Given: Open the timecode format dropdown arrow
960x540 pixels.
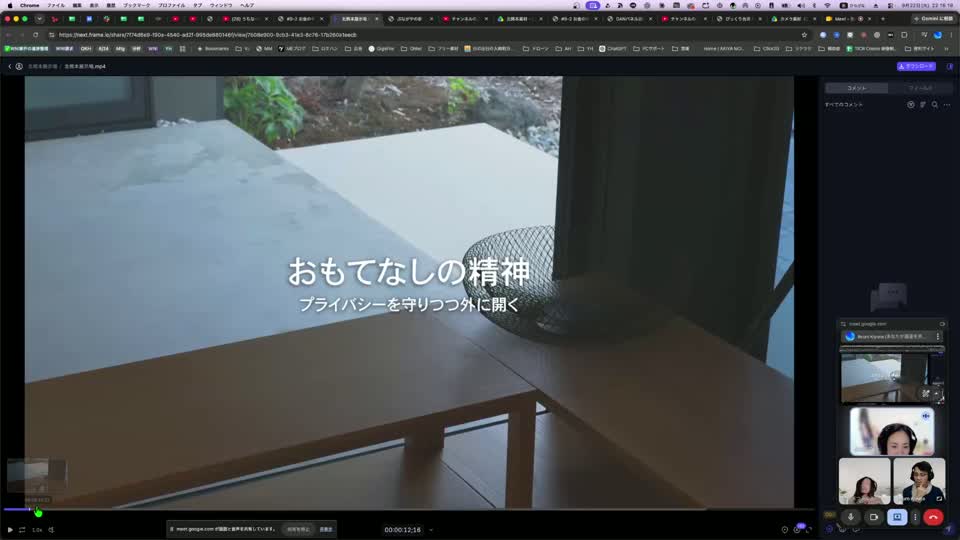Looking at the screenshot, I should pyautogui.click(x=431, y=530).
